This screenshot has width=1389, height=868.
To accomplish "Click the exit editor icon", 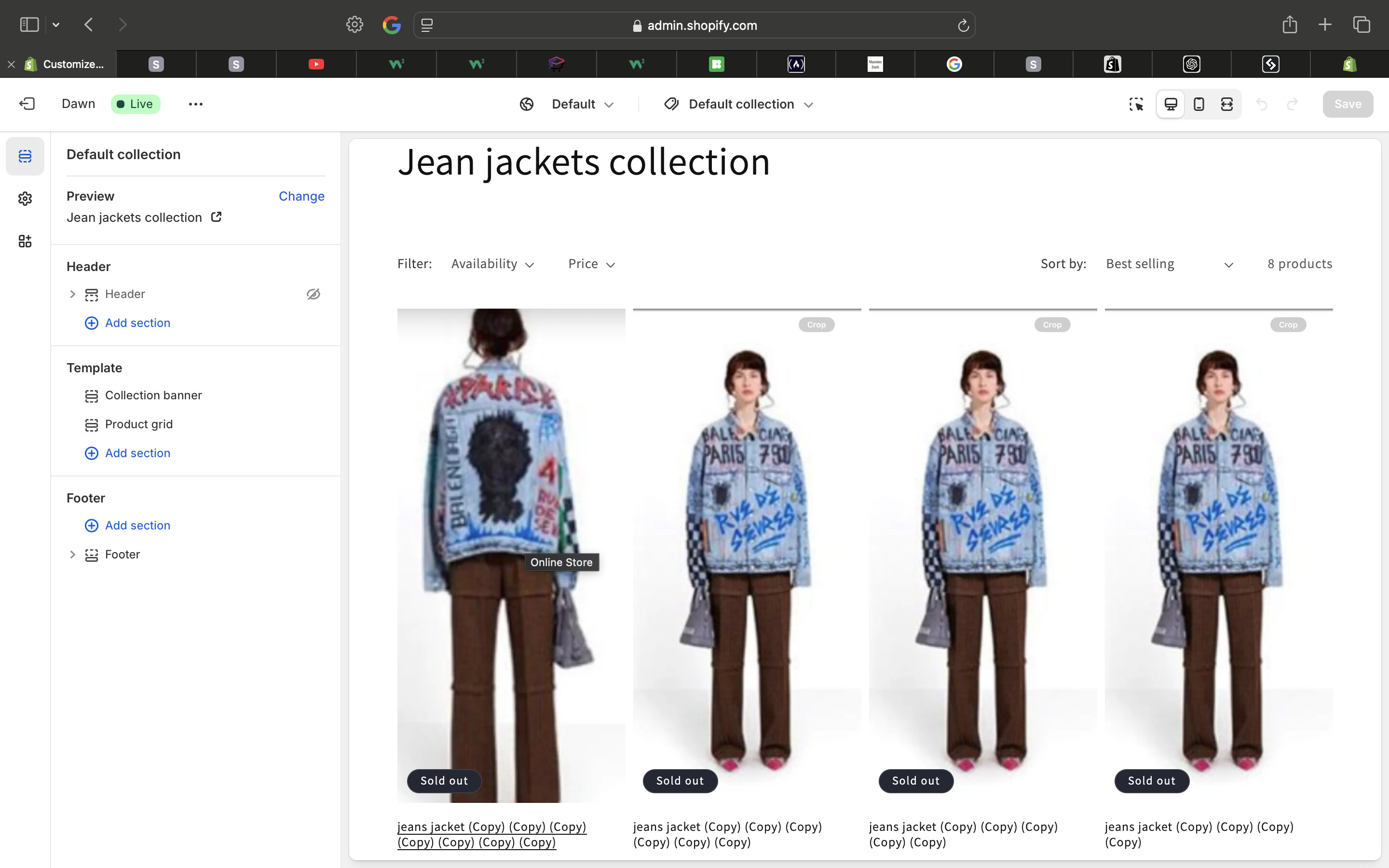I will click(x=27, y=104).
